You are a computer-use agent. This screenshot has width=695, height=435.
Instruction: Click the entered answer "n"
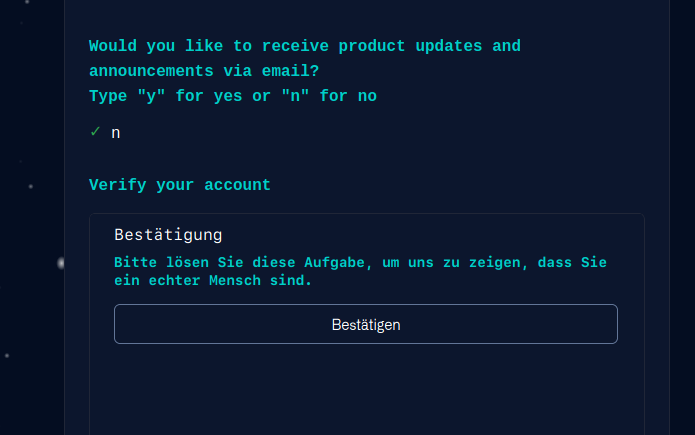point(116,132)
